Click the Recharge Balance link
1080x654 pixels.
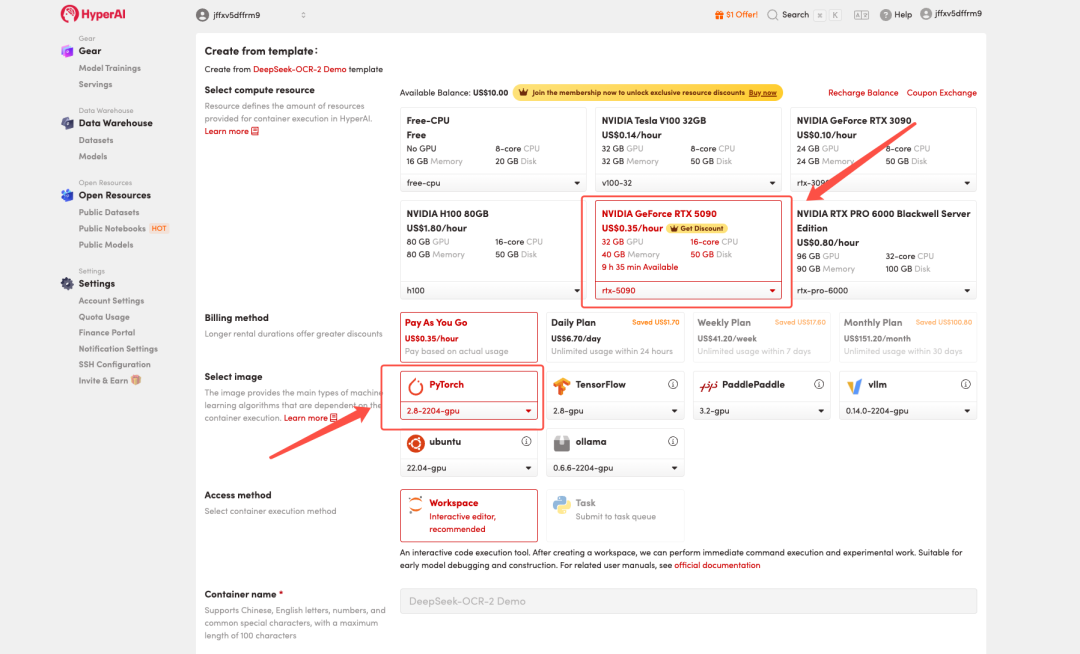863,93
